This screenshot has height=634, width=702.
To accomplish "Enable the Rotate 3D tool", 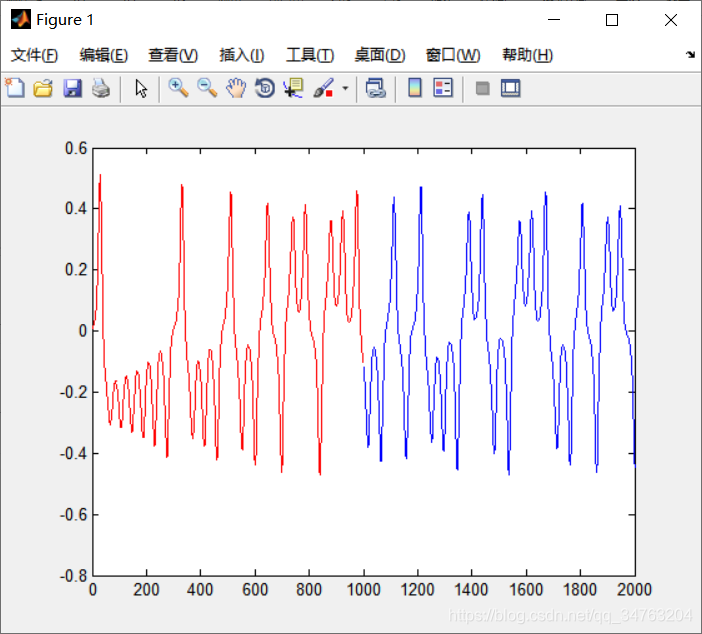I will click(x=265, y=88).
